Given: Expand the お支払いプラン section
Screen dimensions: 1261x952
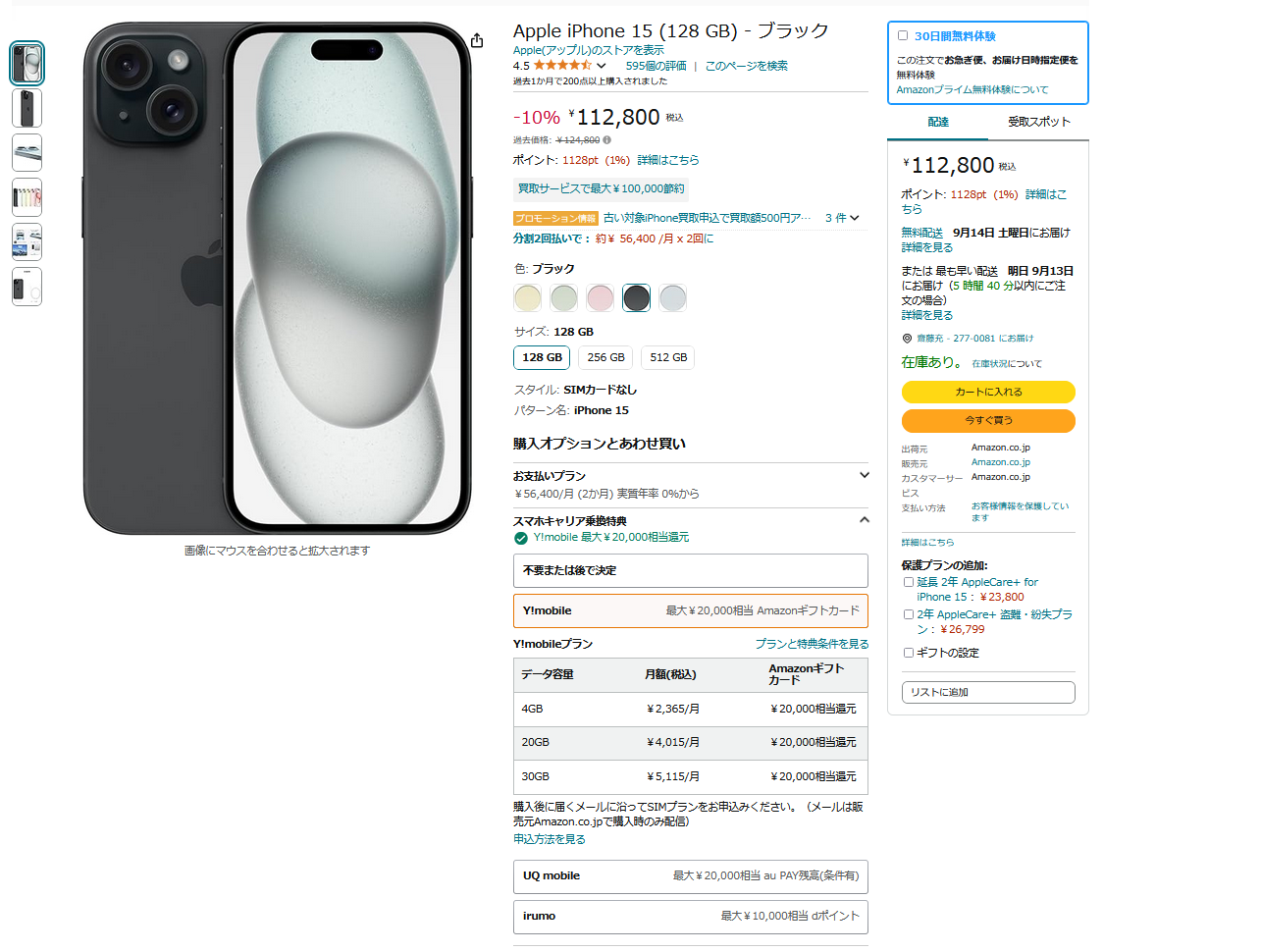Looking at the screenshot, I should (864, 476).
